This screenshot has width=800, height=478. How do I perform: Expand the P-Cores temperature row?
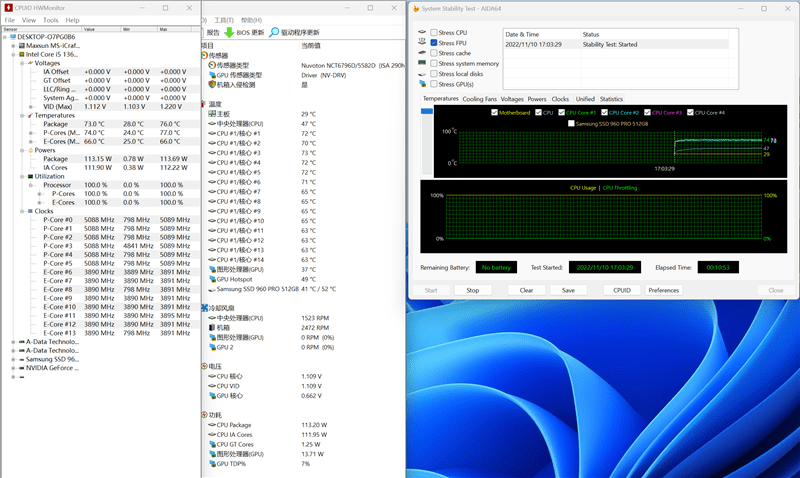pos(31,133)
